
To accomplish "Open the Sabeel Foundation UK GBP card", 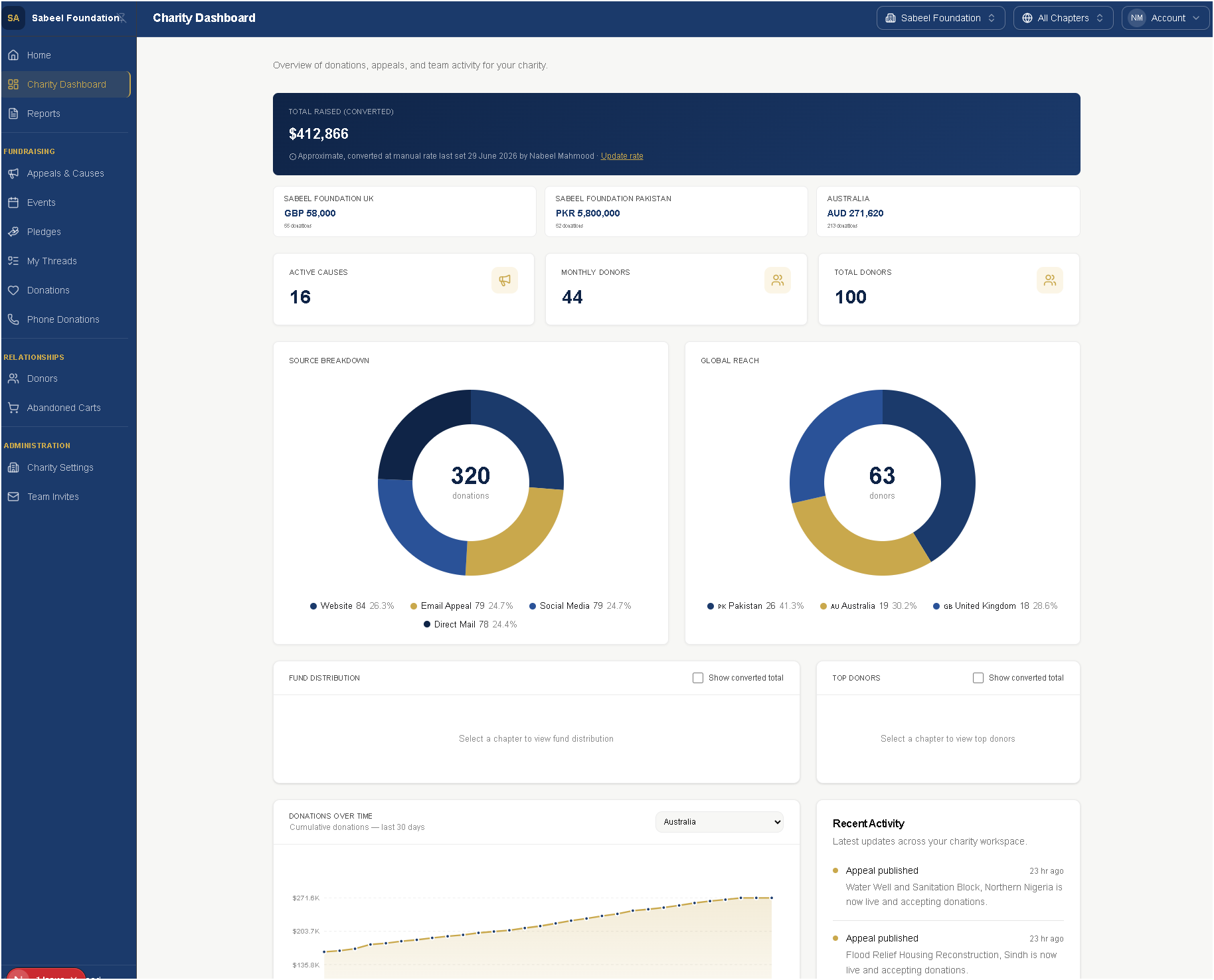I will click(x=404, y=211).
